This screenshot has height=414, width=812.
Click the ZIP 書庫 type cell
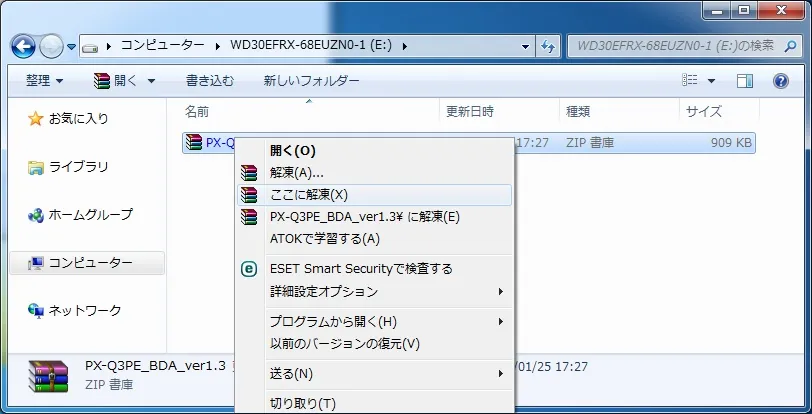coord(590,142)
